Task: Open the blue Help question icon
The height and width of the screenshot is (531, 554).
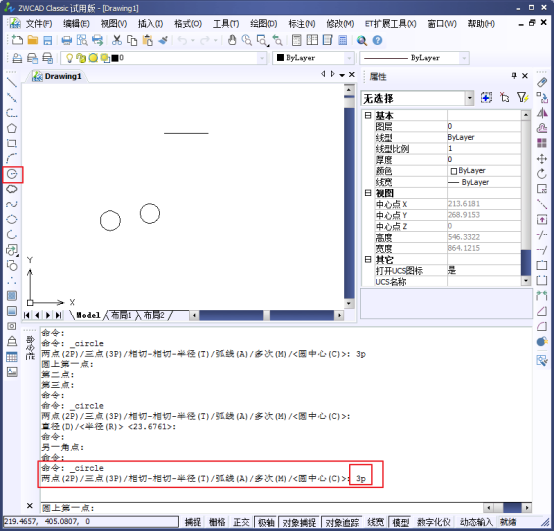Action: 377,40
